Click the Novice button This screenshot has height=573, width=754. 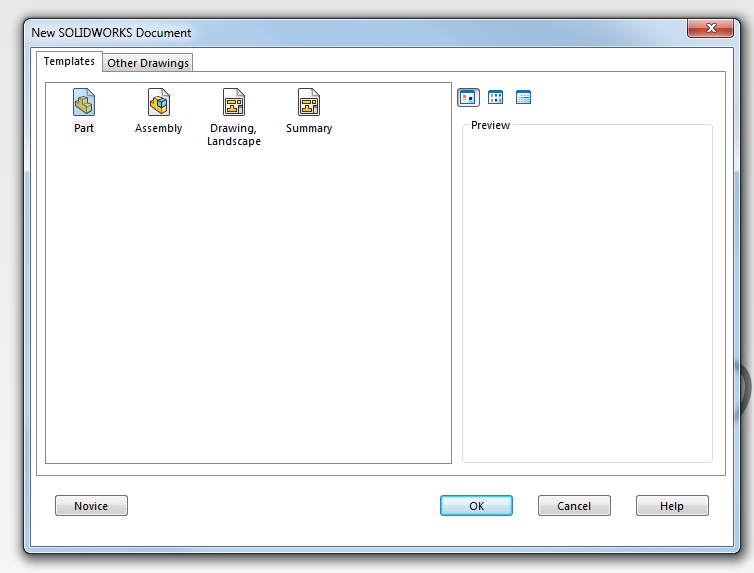91,506
